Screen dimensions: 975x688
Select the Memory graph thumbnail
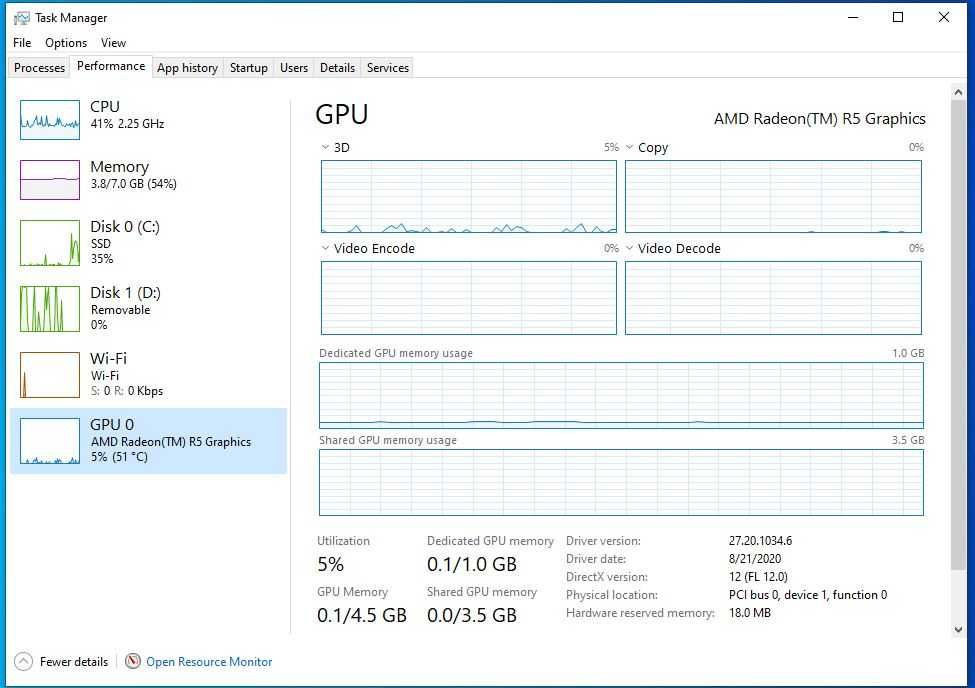50,180
